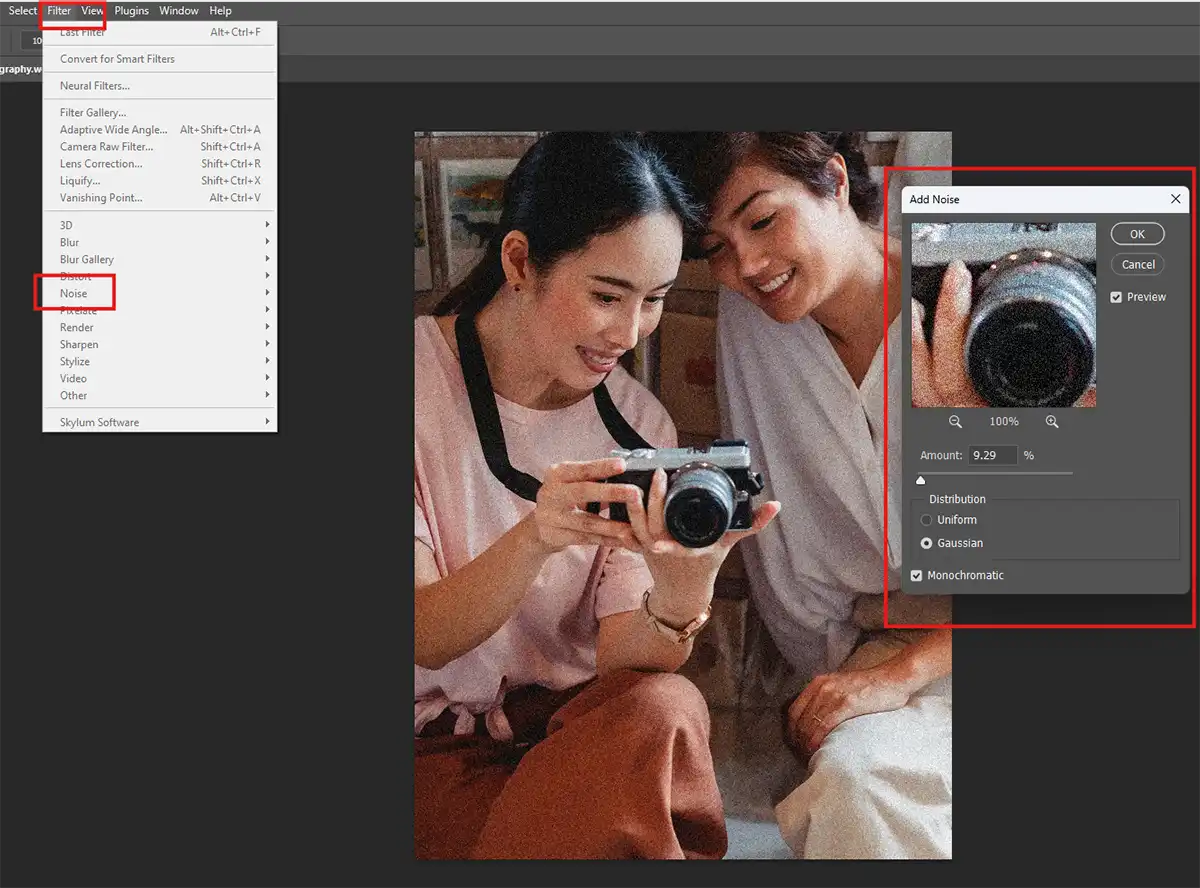Expand the Sharpen submenu

160,344
